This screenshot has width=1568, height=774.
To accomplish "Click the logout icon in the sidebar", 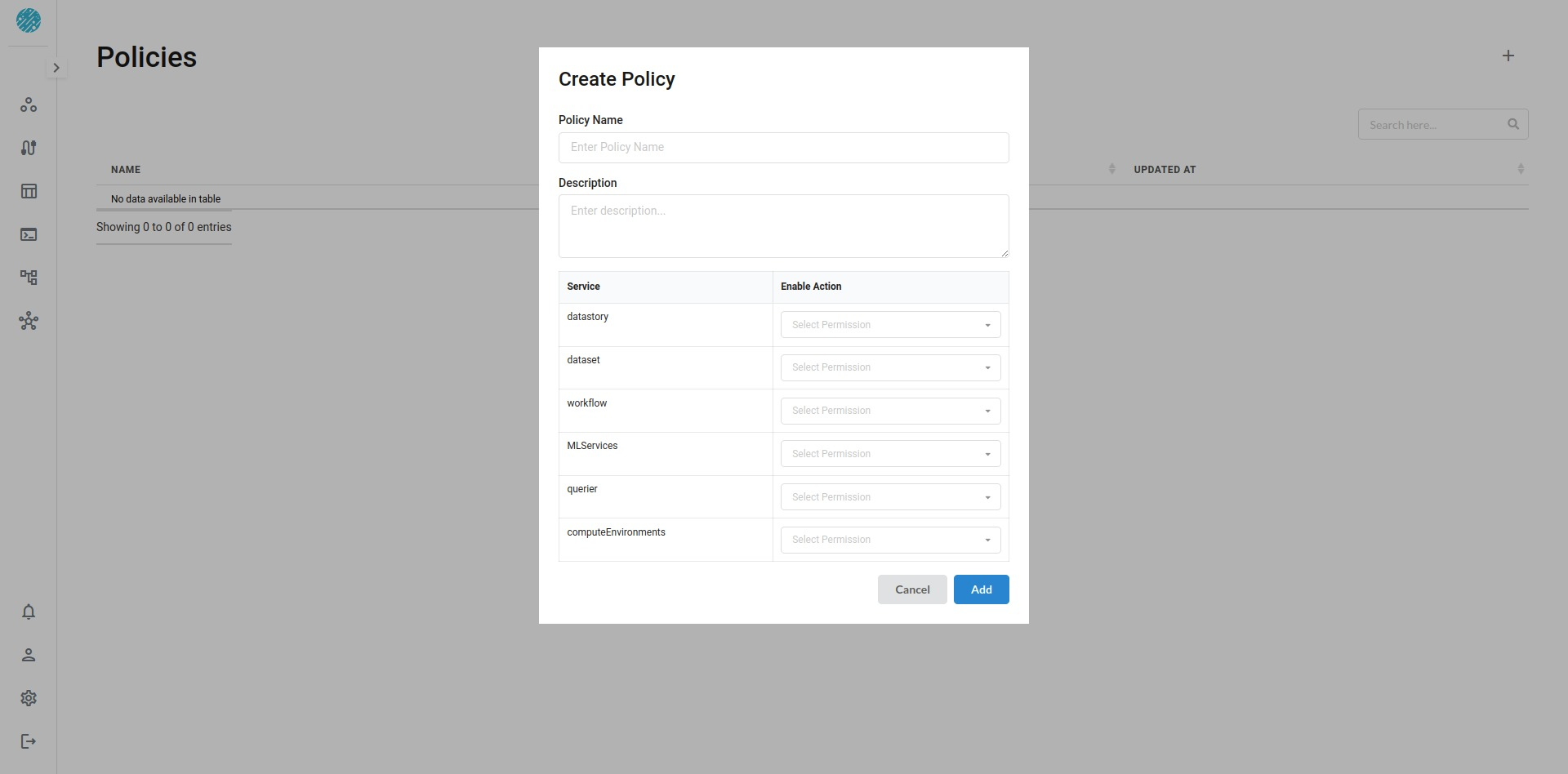I will point(29,741).
